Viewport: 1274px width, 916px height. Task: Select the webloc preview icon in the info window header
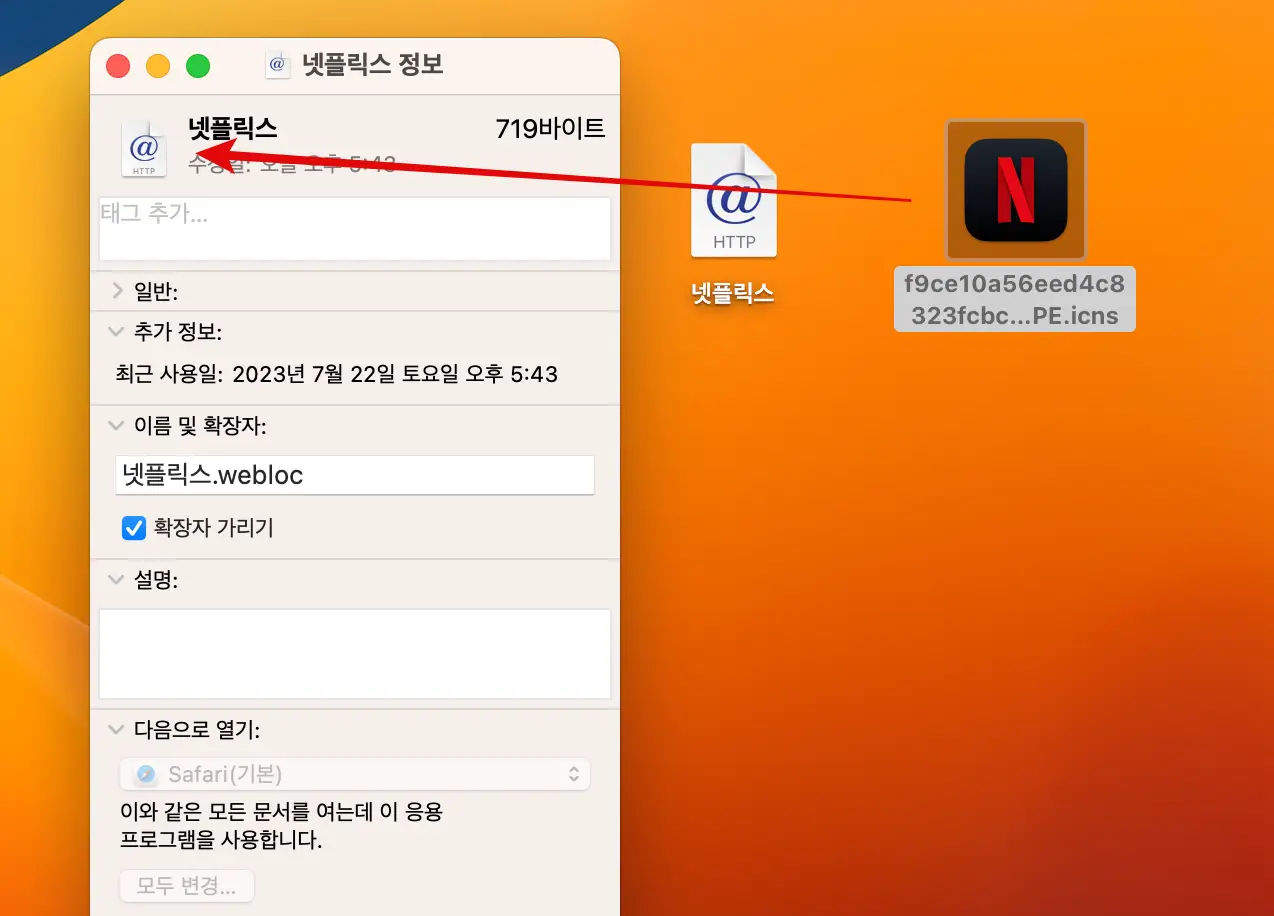click(x=144, y=149)
